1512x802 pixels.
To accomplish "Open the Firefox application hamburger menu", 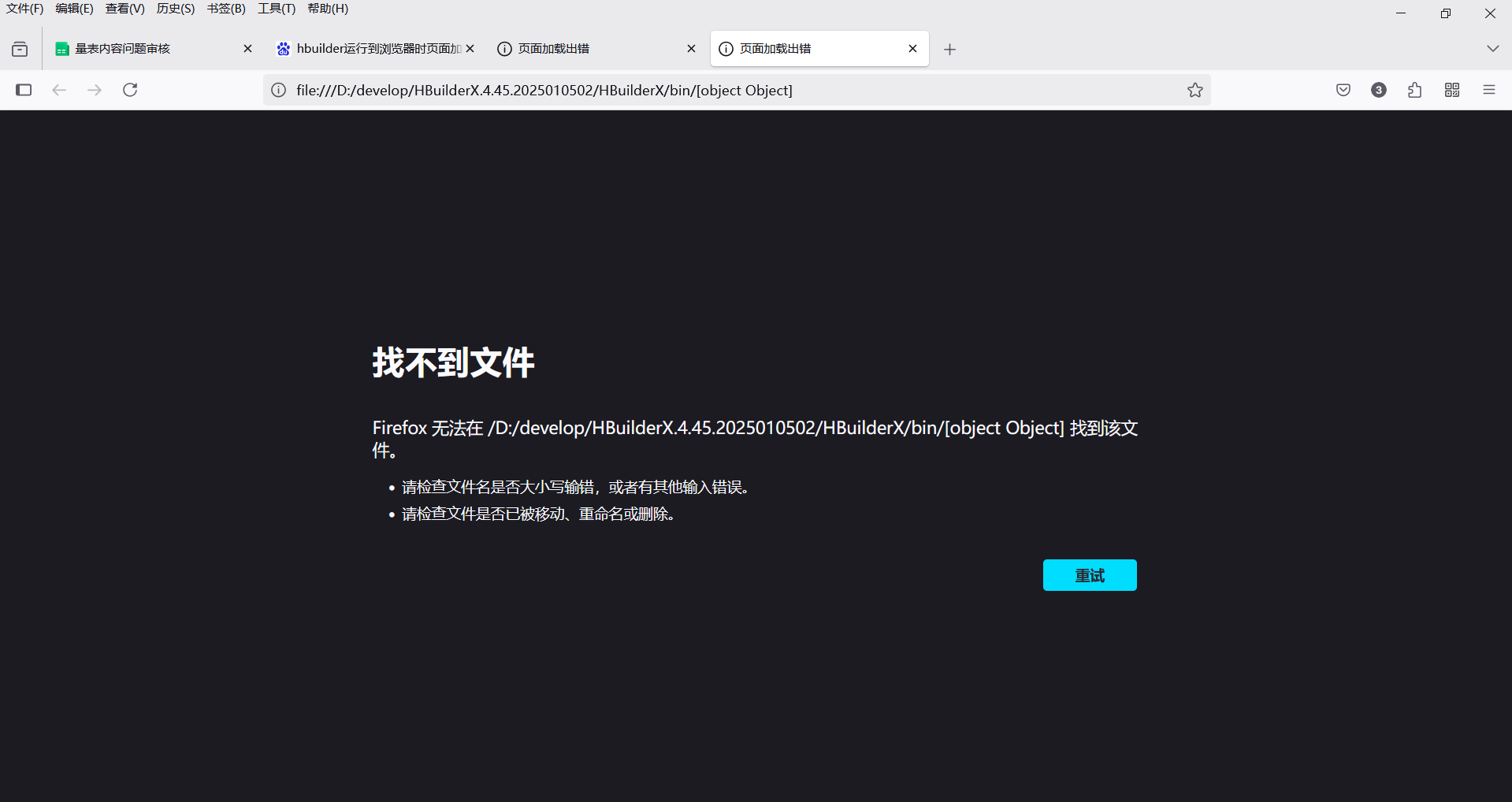I will point(1489,90).
